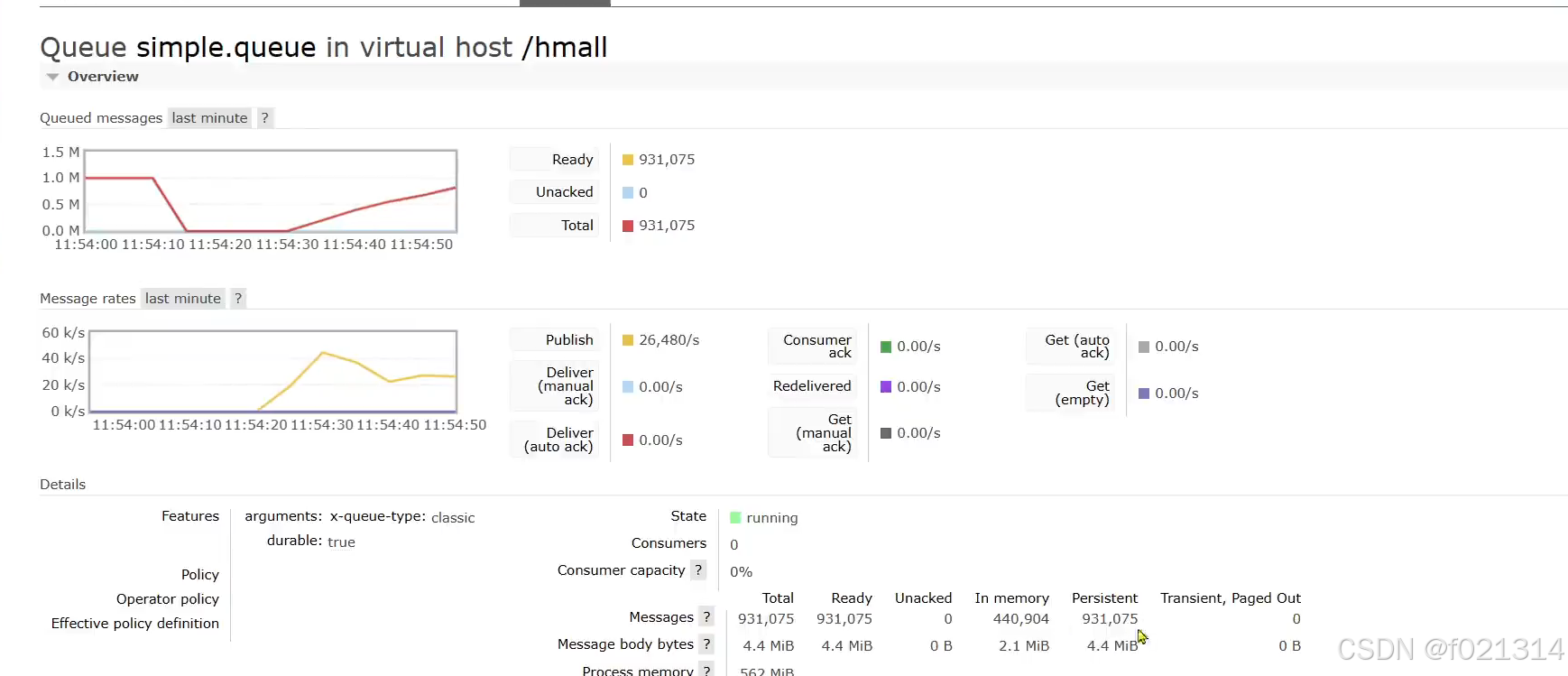Click the 'Effective policy definition' label

(135, 624)
